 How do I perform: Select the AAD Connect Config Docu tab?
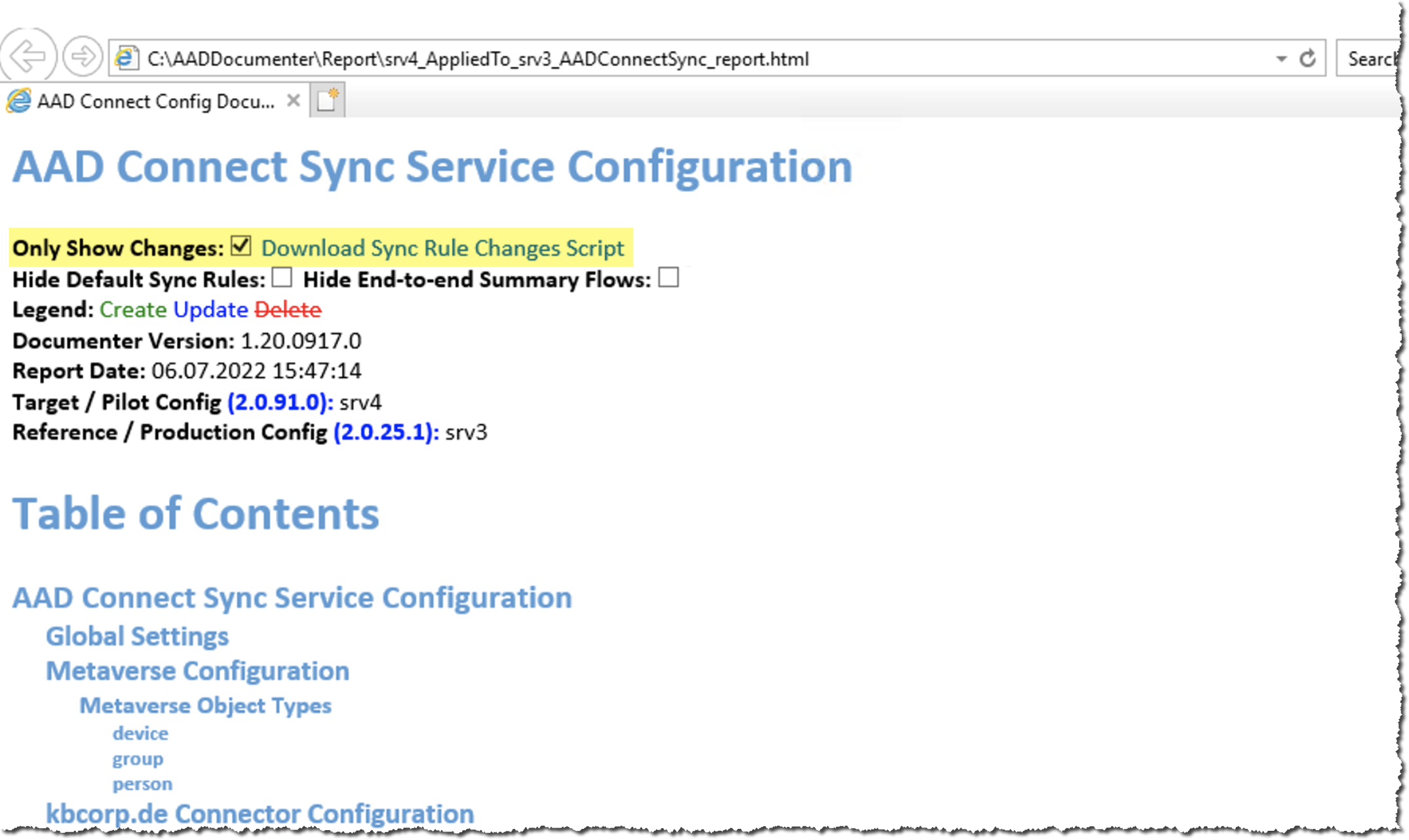tap(155, 101)
